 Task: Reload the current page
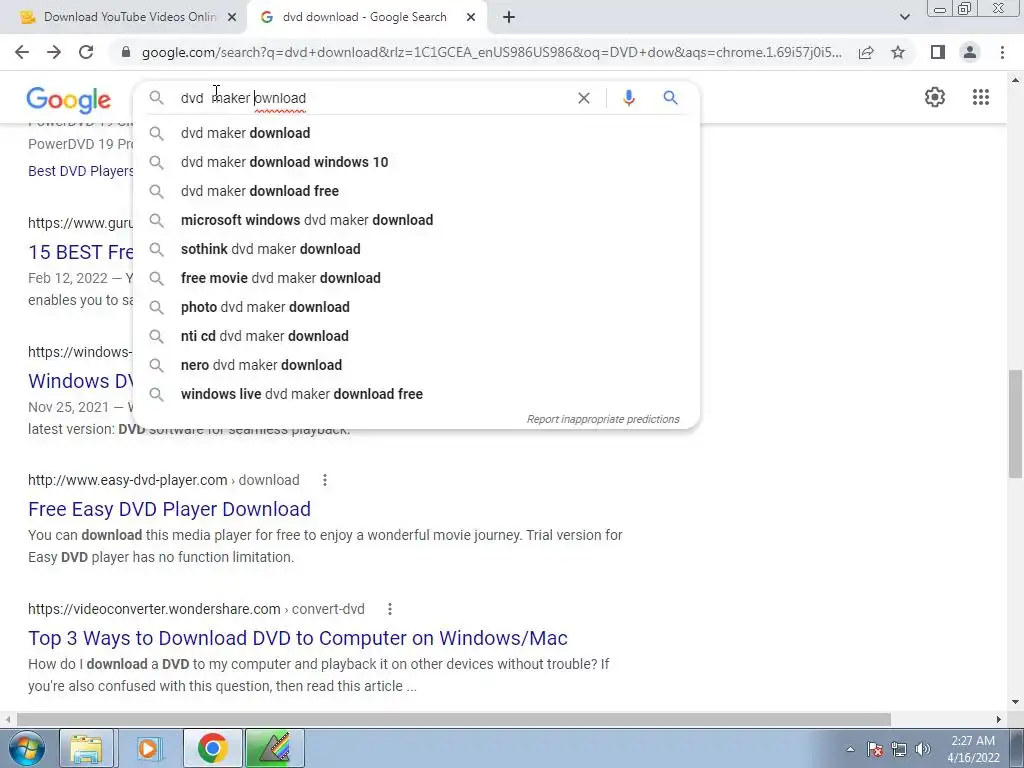point(86,52)
